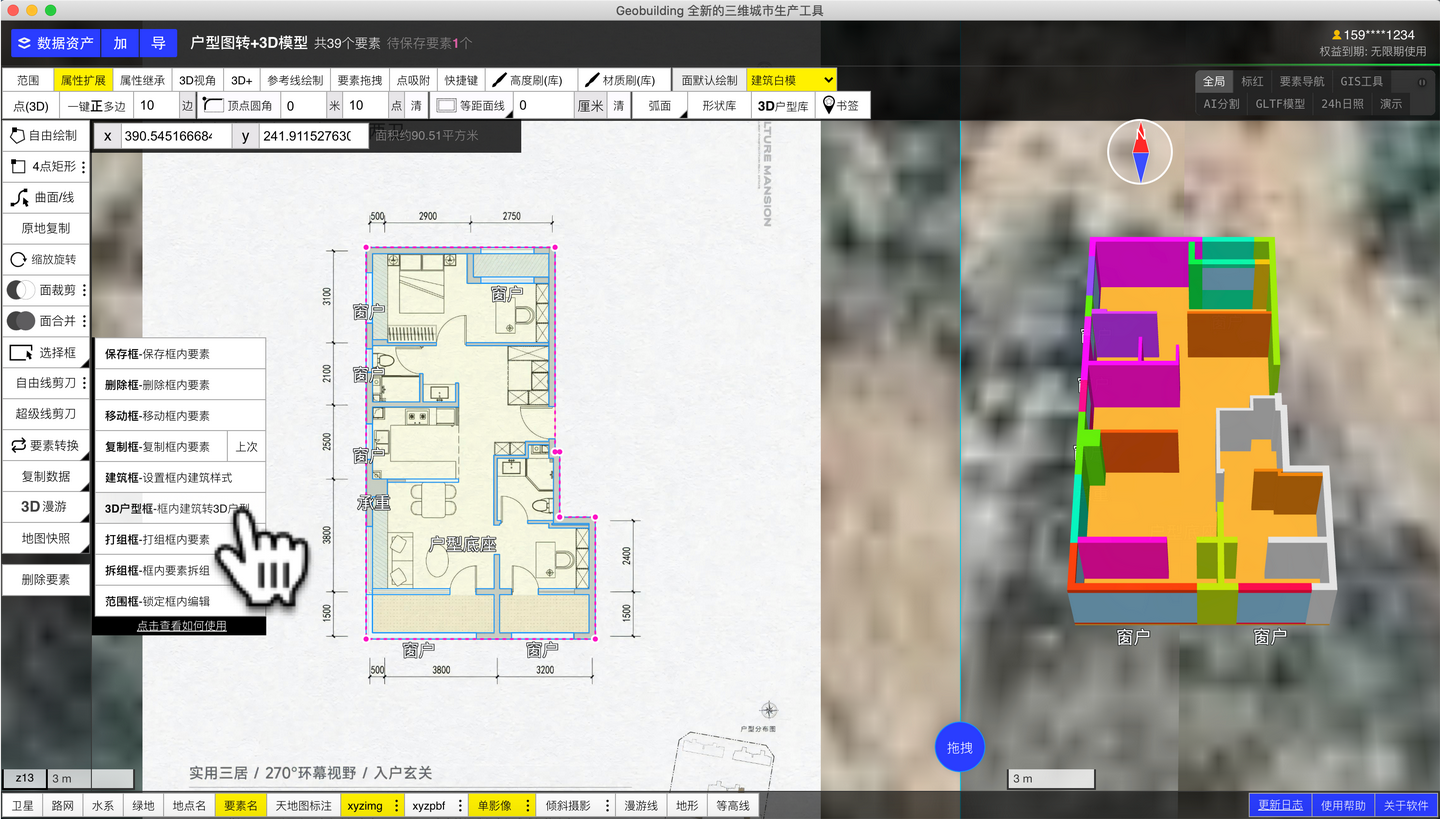
Task: Select the 材质刷(库) material brush
Action: click(x=625, y=80)
